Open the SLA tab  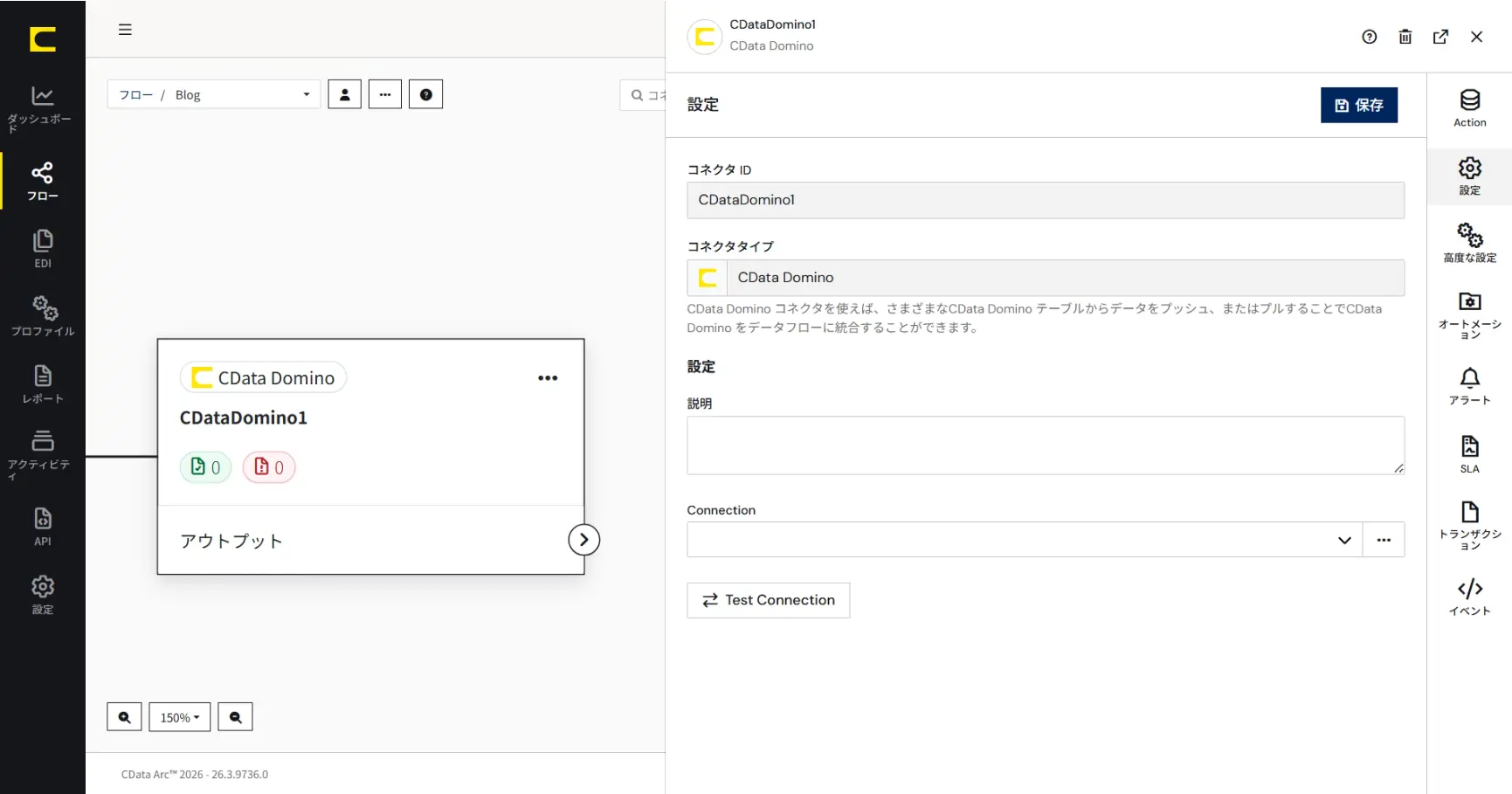(x=1469, y=454)
